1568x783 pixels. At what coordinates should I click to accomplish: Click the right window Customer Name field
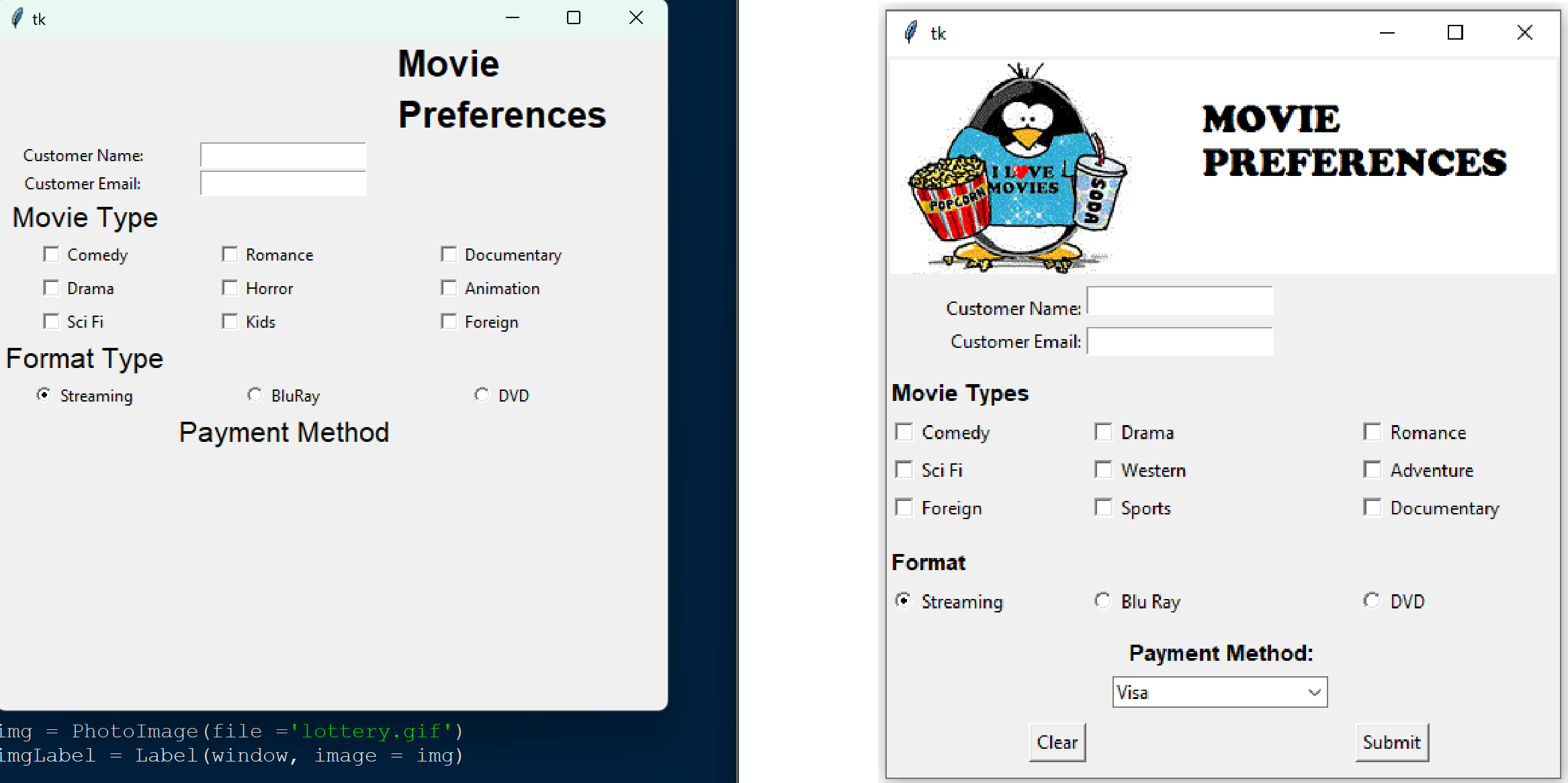(x=1180, y=302)
